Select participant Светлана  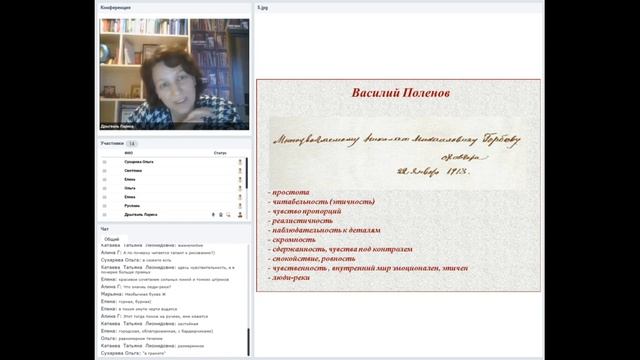tap(133, 171)
